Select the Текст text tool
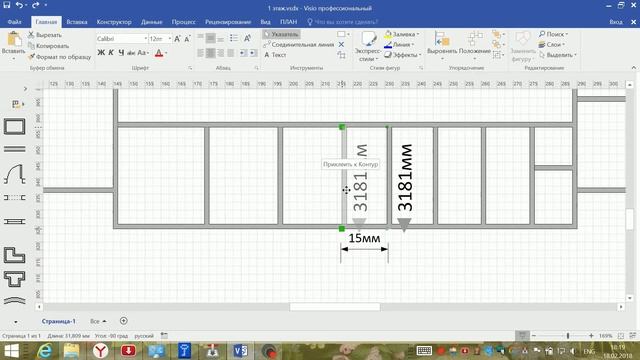640x360 pixels. [x=275, y=55]
